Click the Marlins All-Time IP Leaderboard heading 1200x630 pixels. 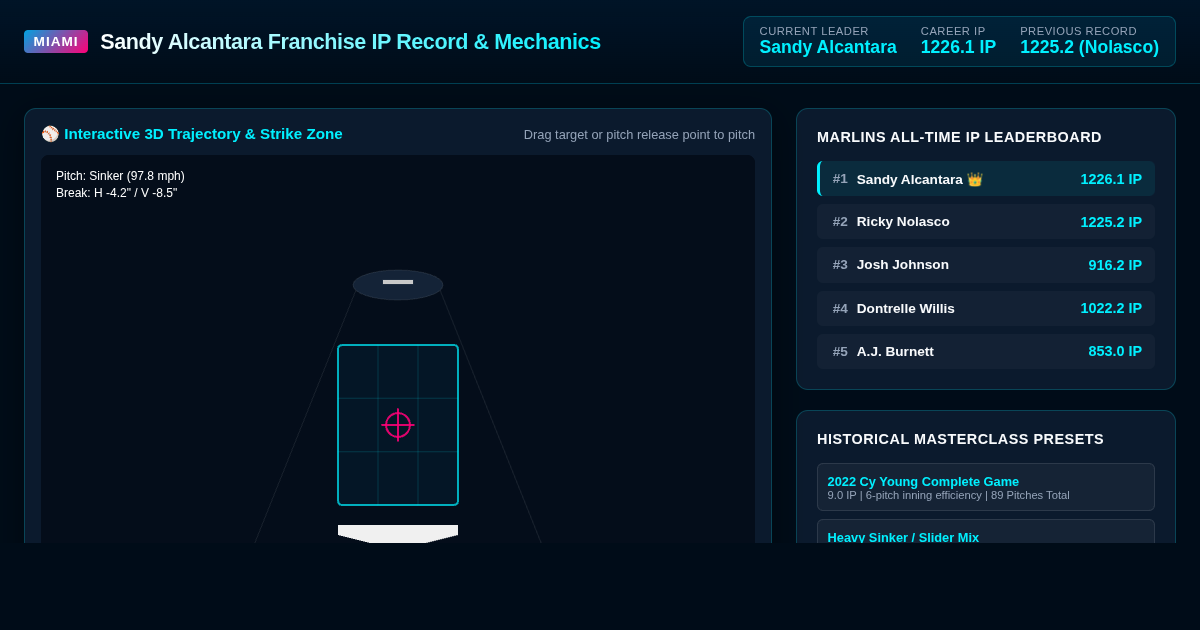tap(959, 137)
